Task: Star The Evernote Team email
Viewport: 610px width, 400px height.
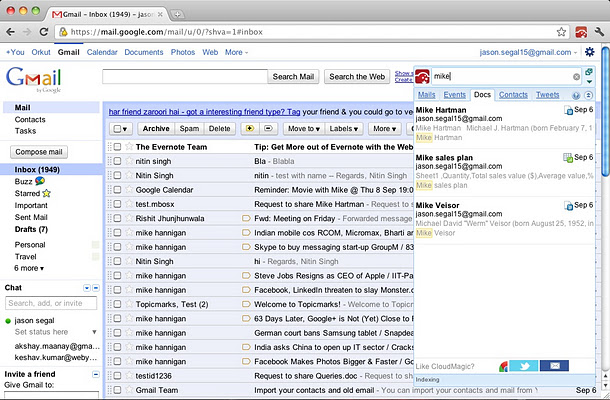Action: point(129,147)
